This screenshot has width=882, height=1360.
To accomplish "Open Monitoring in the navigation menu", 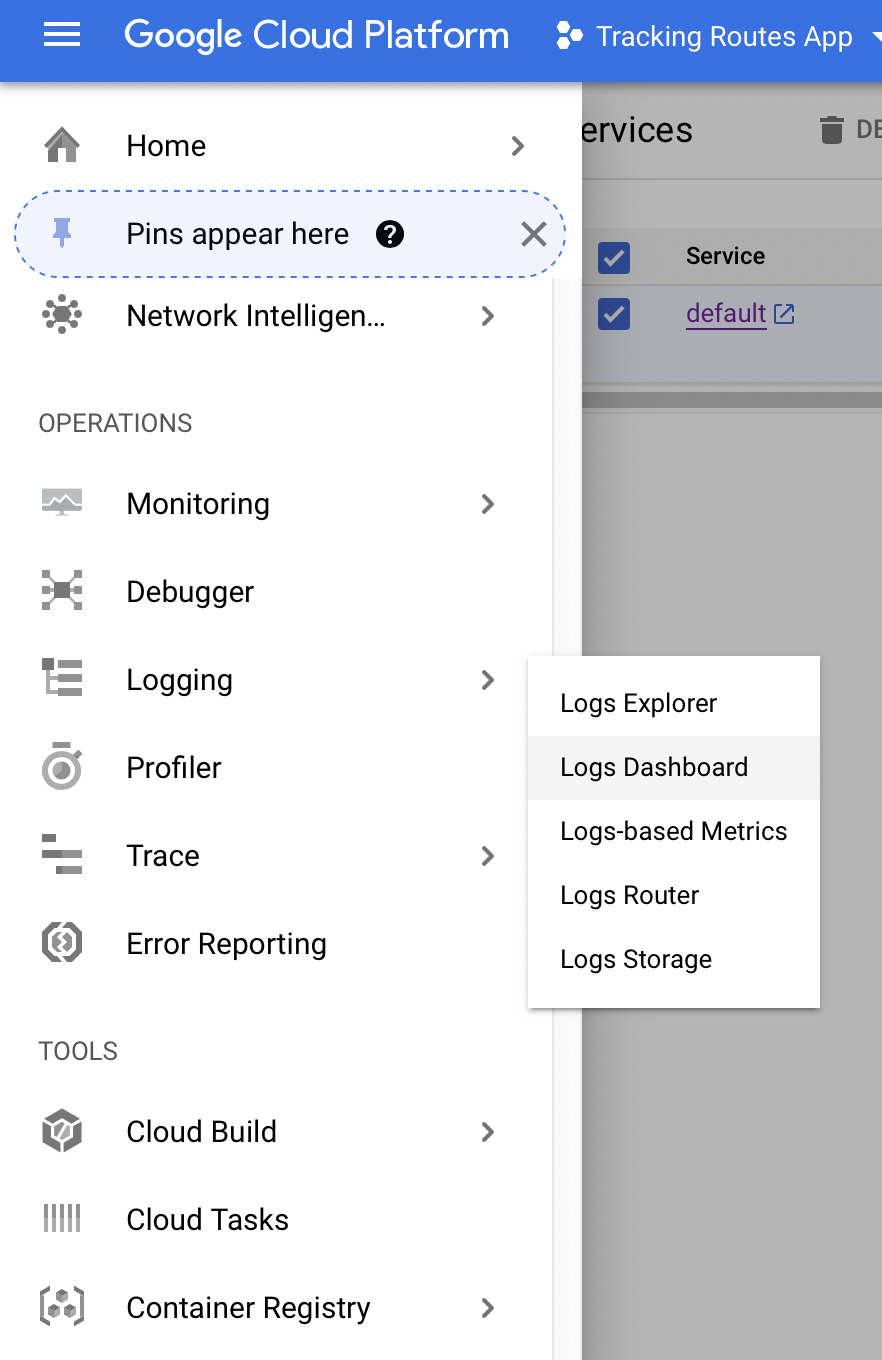I will (198, 504).
